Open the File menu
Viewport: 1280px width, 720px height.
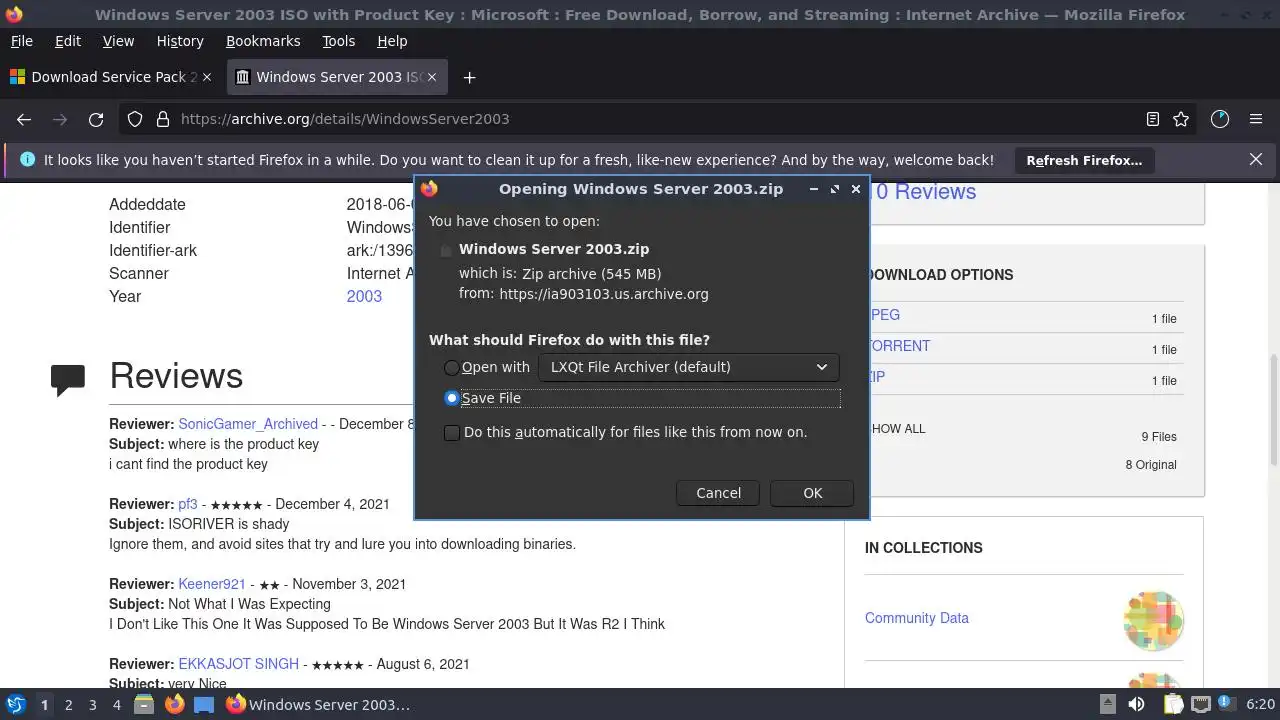coord(21,41)
